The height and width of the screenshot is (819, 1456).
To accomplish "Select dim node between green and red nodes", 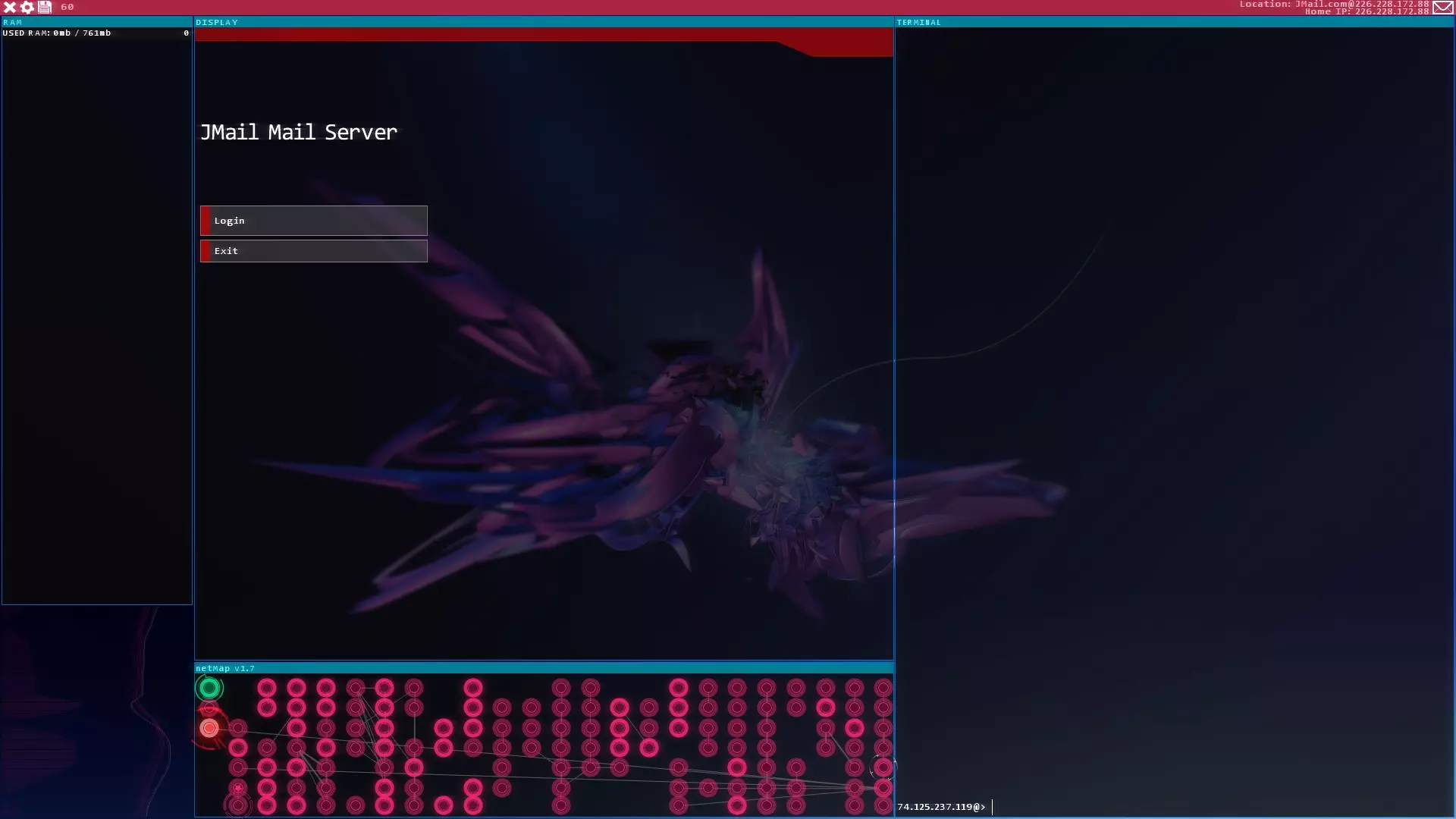I will tap(209, 708).
